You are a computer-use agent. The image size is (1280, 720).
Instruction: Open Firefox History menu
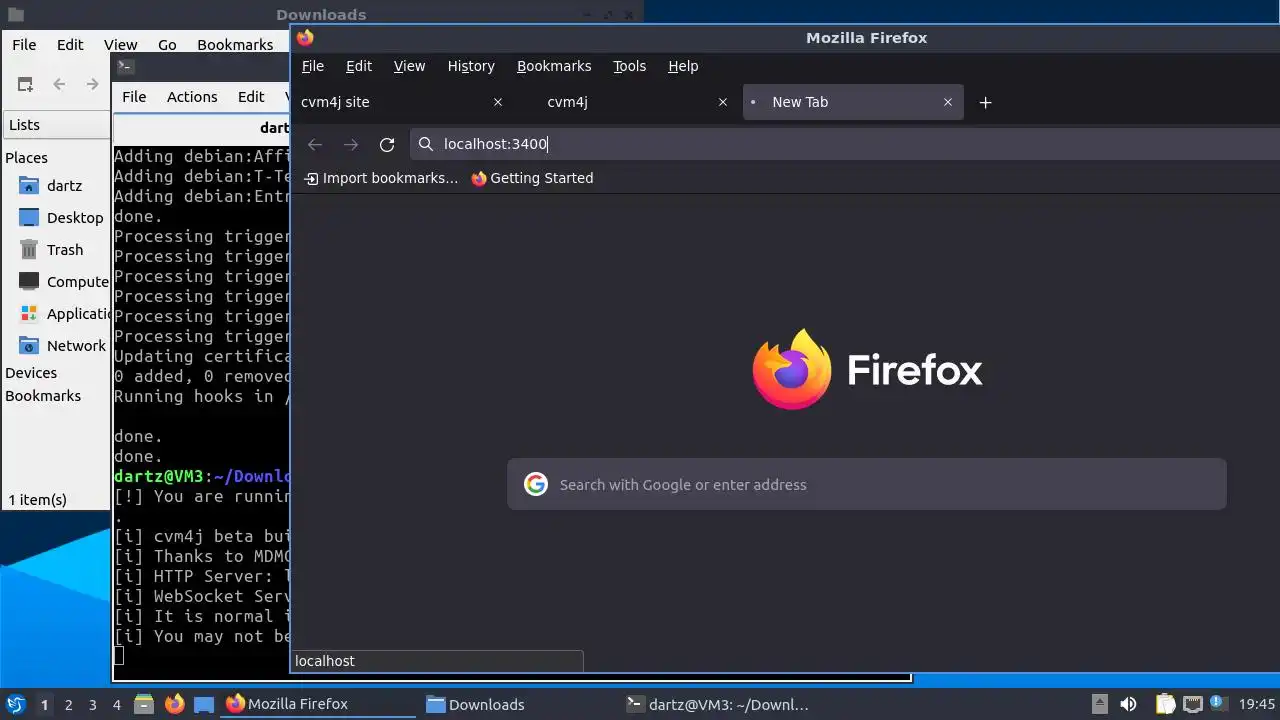[471, 66]
